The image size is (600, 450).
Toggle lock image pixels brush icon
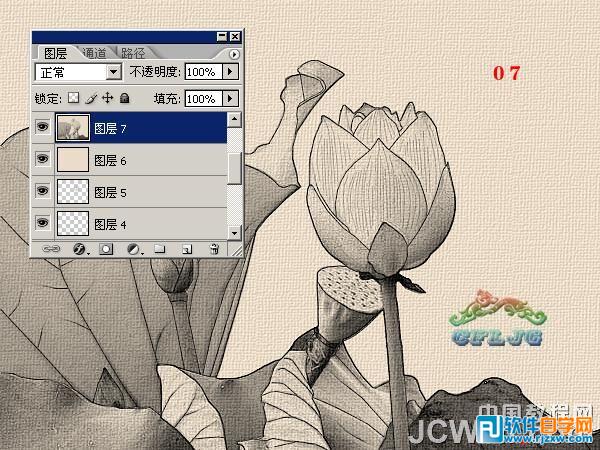tap(91, 98)
